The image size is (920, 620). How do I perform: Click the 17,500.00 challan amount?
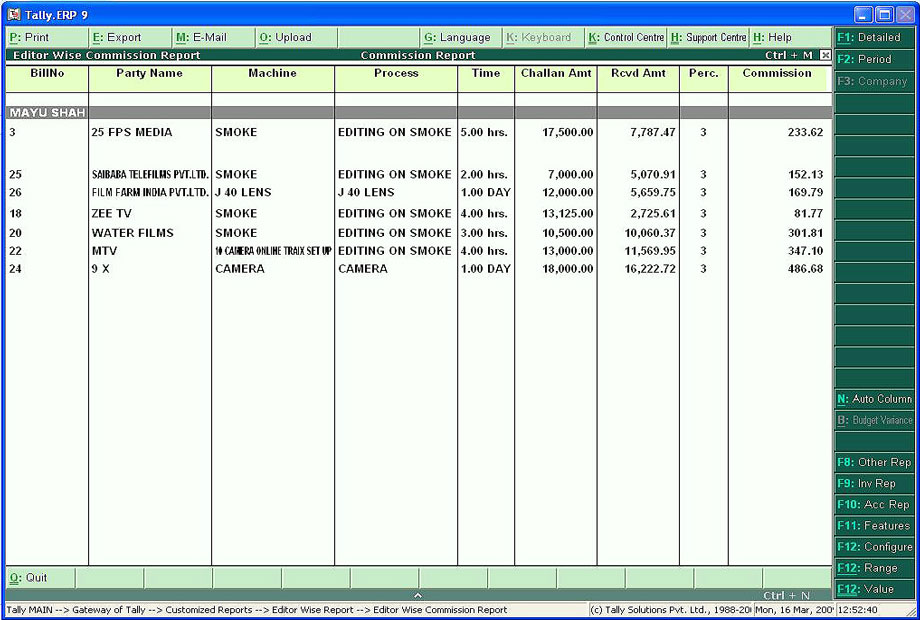pyautogui.click(x=568, y=133)
